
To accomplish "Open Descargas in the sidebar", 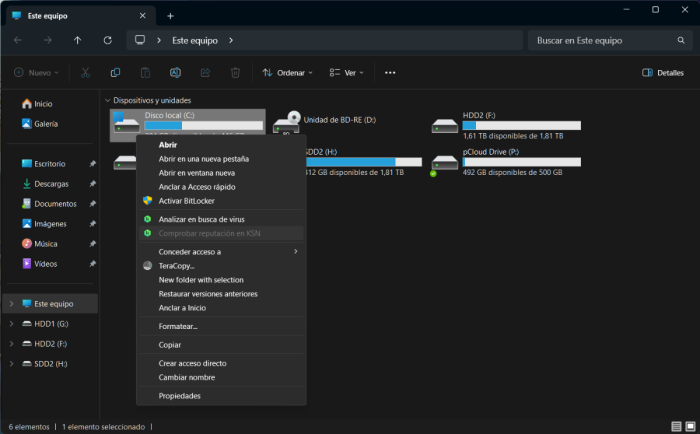I will pos(50,184).
